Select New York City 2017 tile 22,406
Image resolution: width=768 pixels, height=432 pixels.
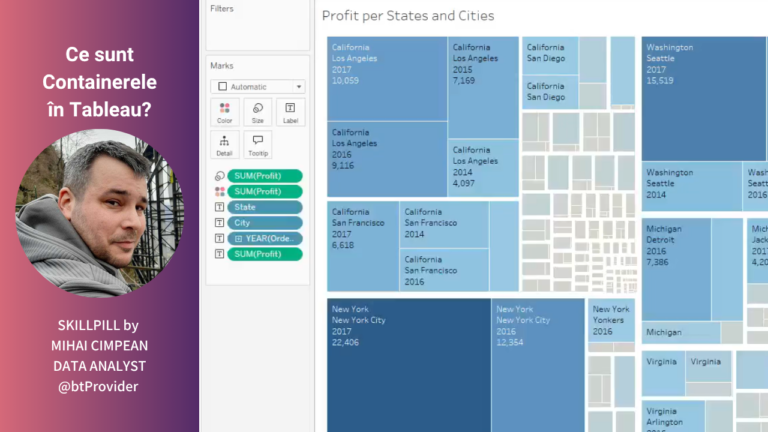point(409,365)
